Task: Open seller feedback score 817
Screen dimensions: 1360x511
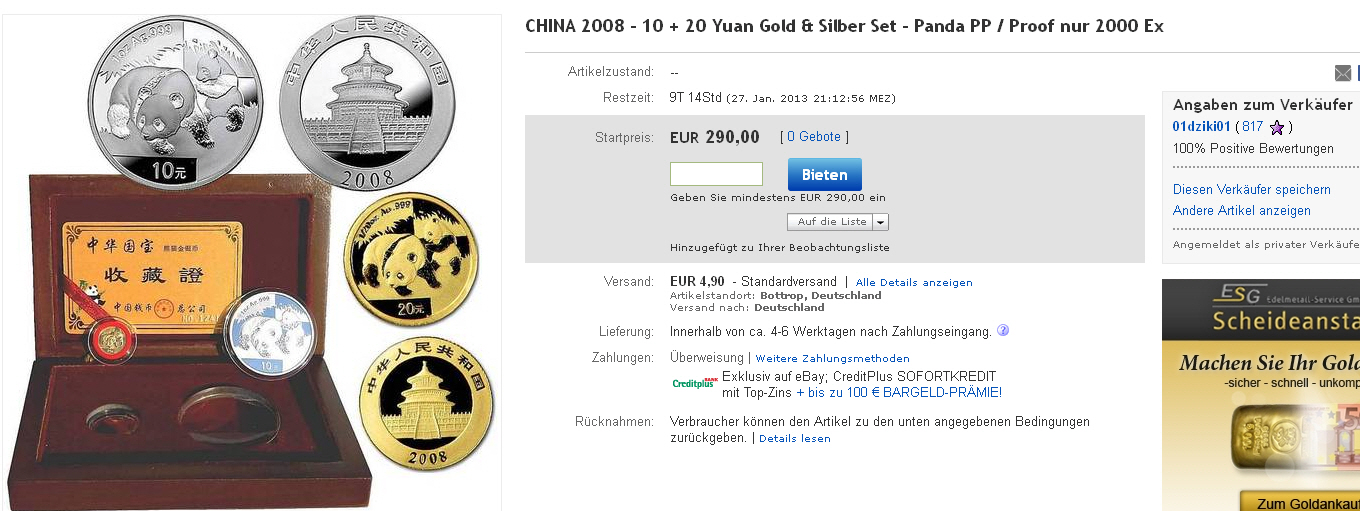Action: (1252, 127)
